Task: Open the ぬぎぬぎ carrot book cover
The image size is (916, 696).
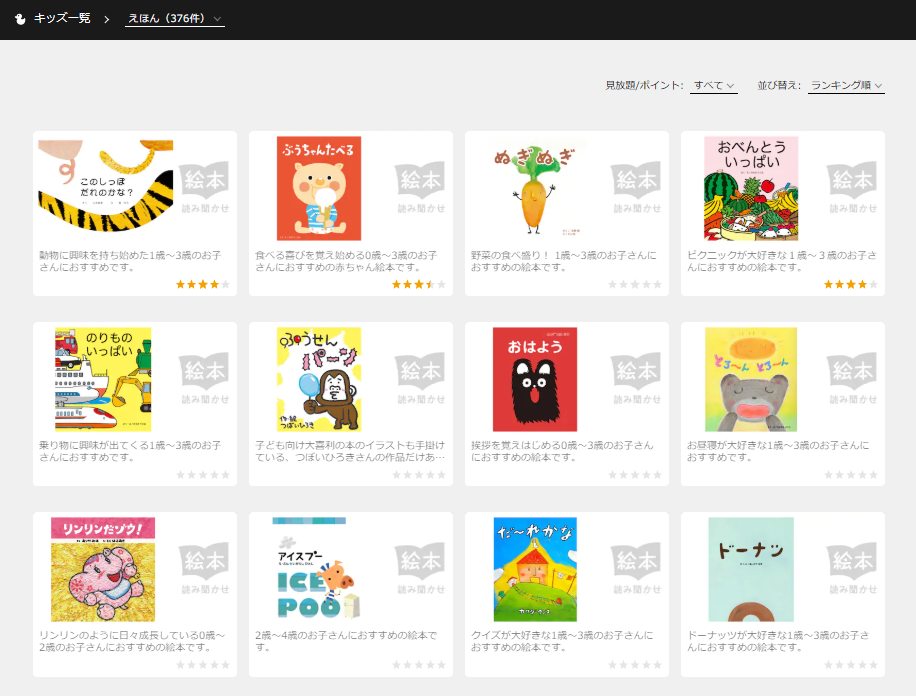Action: click(535, 188)
